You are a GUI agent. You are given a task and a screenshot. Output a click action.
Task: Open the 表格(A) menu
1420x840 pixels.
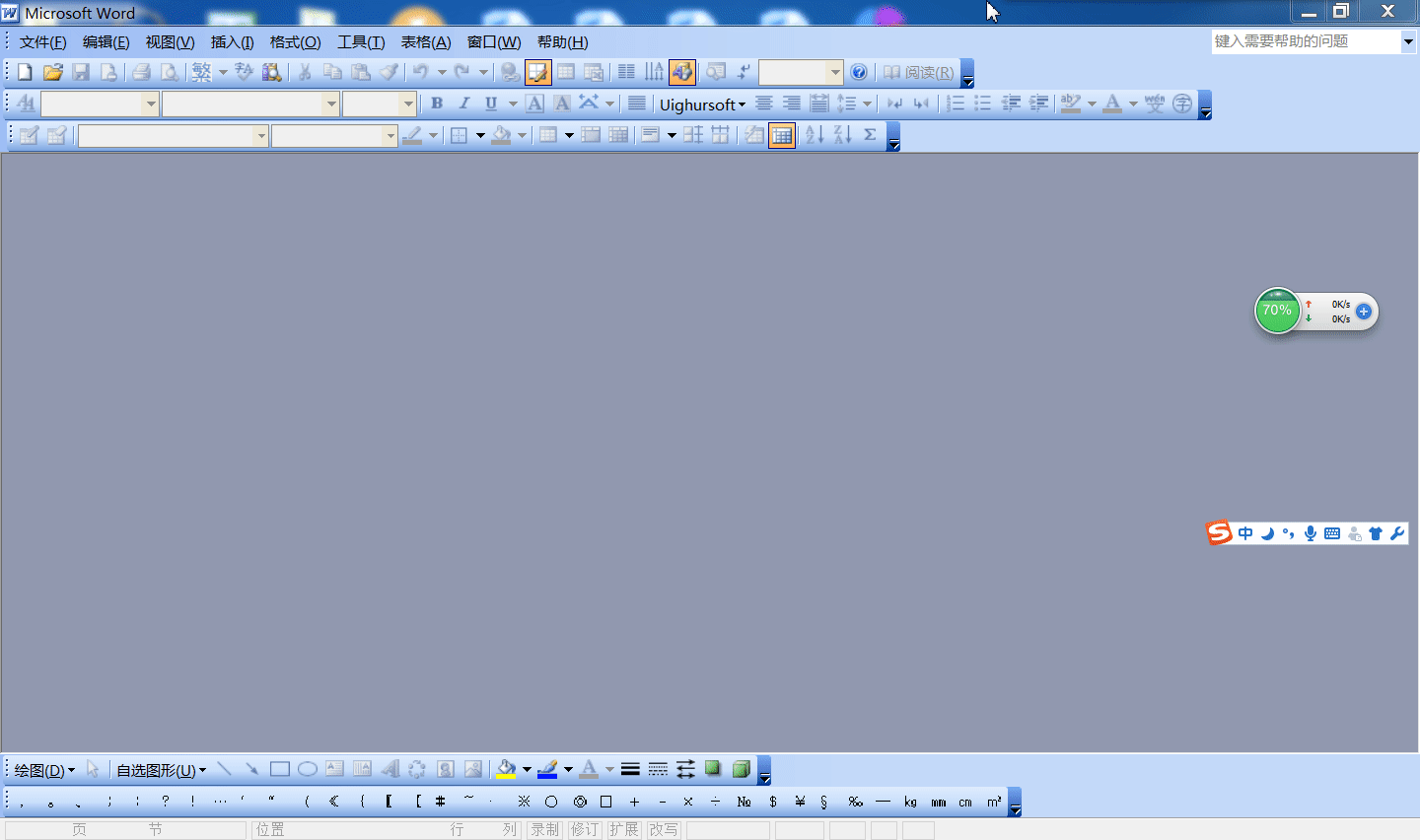coord(426,41)
